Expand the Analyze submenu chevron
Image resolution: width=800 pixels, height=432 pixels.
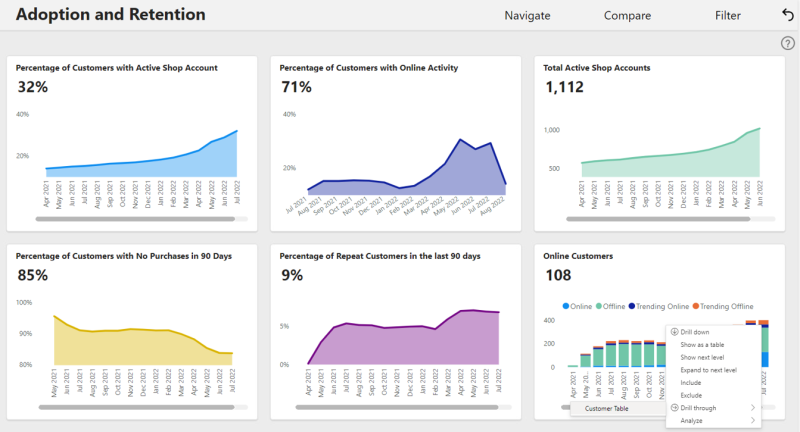tap(753, 420)
